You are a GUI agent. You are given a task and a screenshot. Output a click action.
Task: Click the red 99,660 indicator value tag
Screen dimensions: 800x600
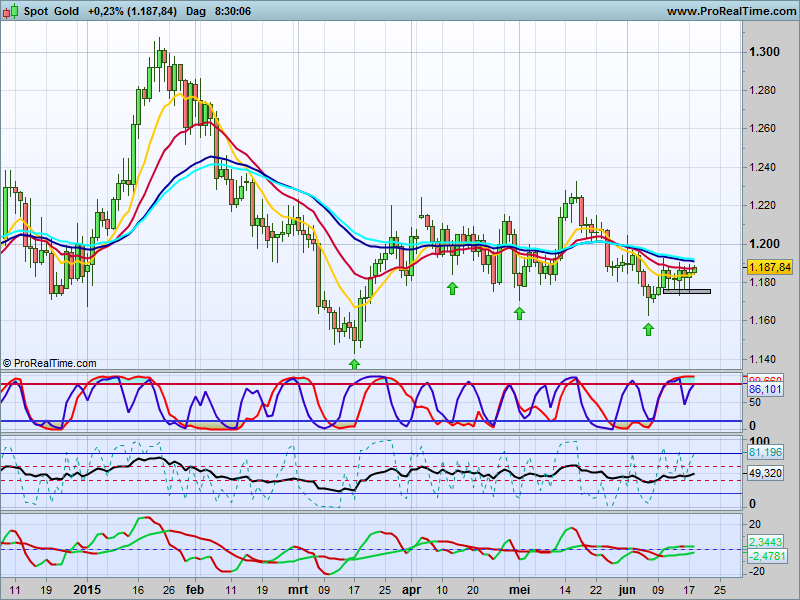pyautogui.click(x=765, y=380)
